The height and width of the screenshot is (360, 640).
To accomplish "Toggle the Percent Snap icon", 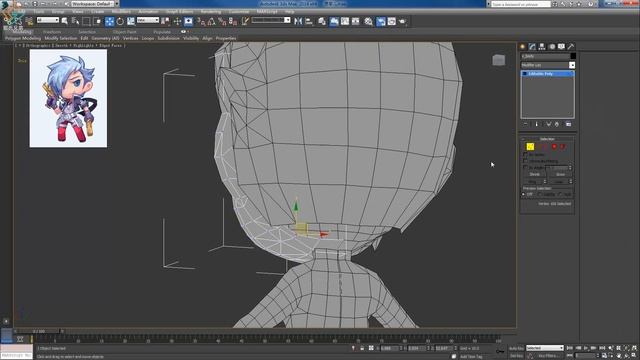I will [222, 22].
